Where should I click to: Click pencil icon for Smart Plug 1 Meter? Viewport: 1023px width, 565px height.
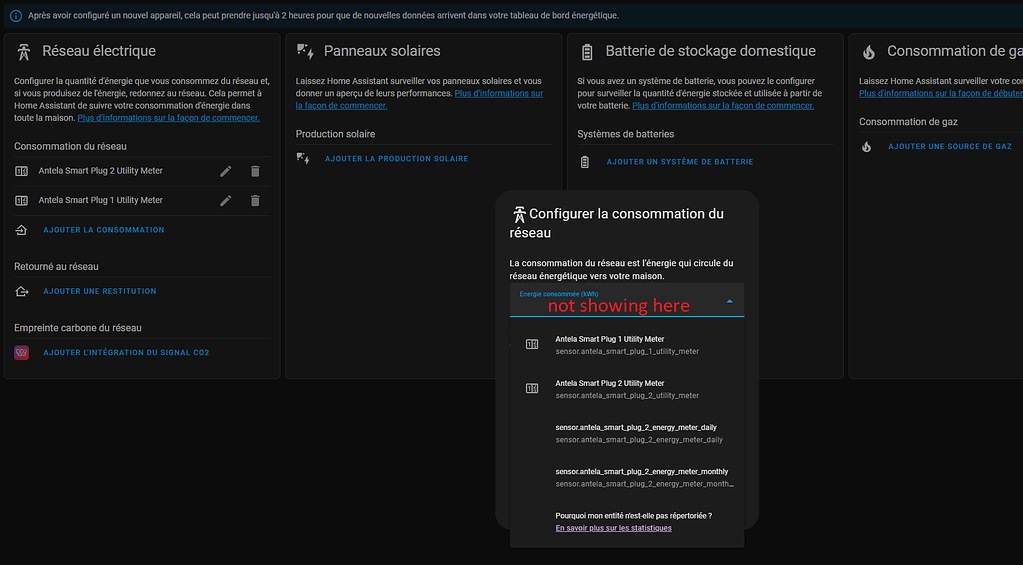[226, 200]
